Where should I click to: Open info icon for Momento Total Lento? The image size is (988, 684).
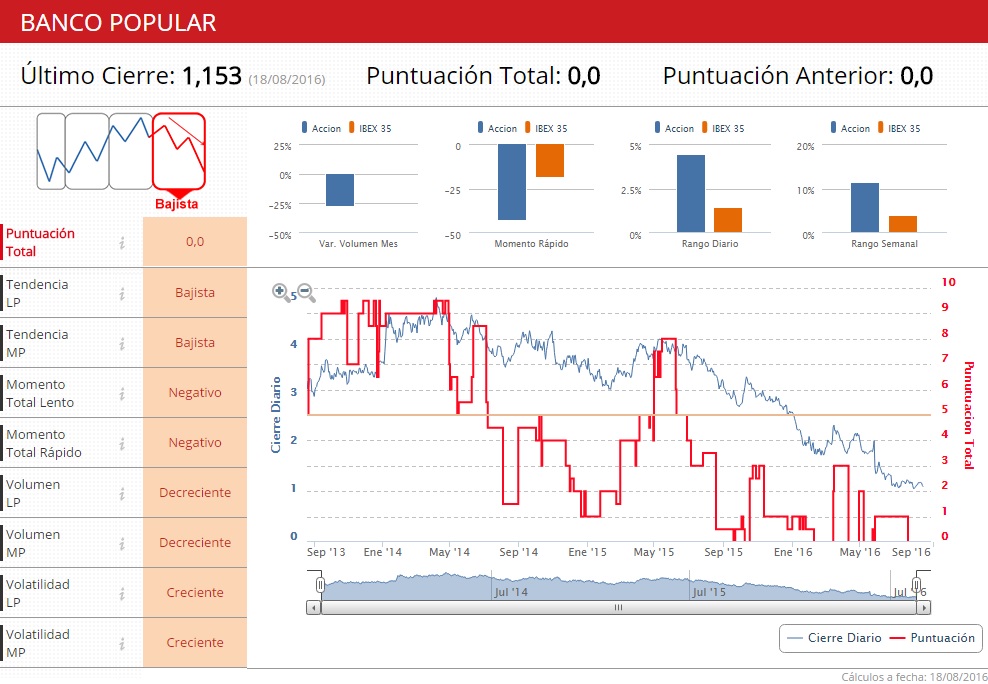[x=122, y=394]
